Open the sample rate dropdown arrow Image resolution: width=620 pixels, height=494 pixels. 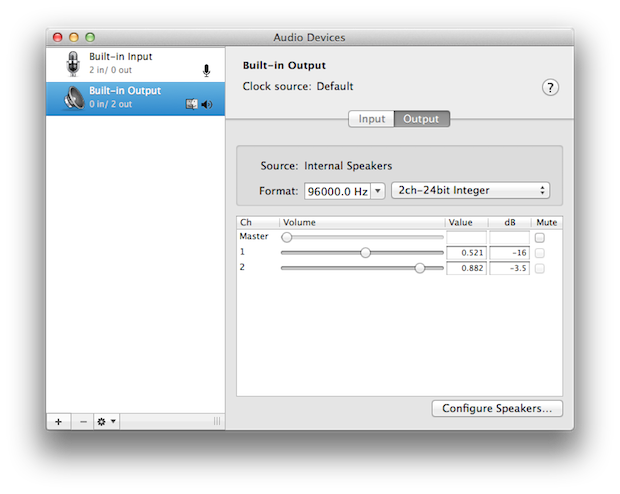click(378, 191)
